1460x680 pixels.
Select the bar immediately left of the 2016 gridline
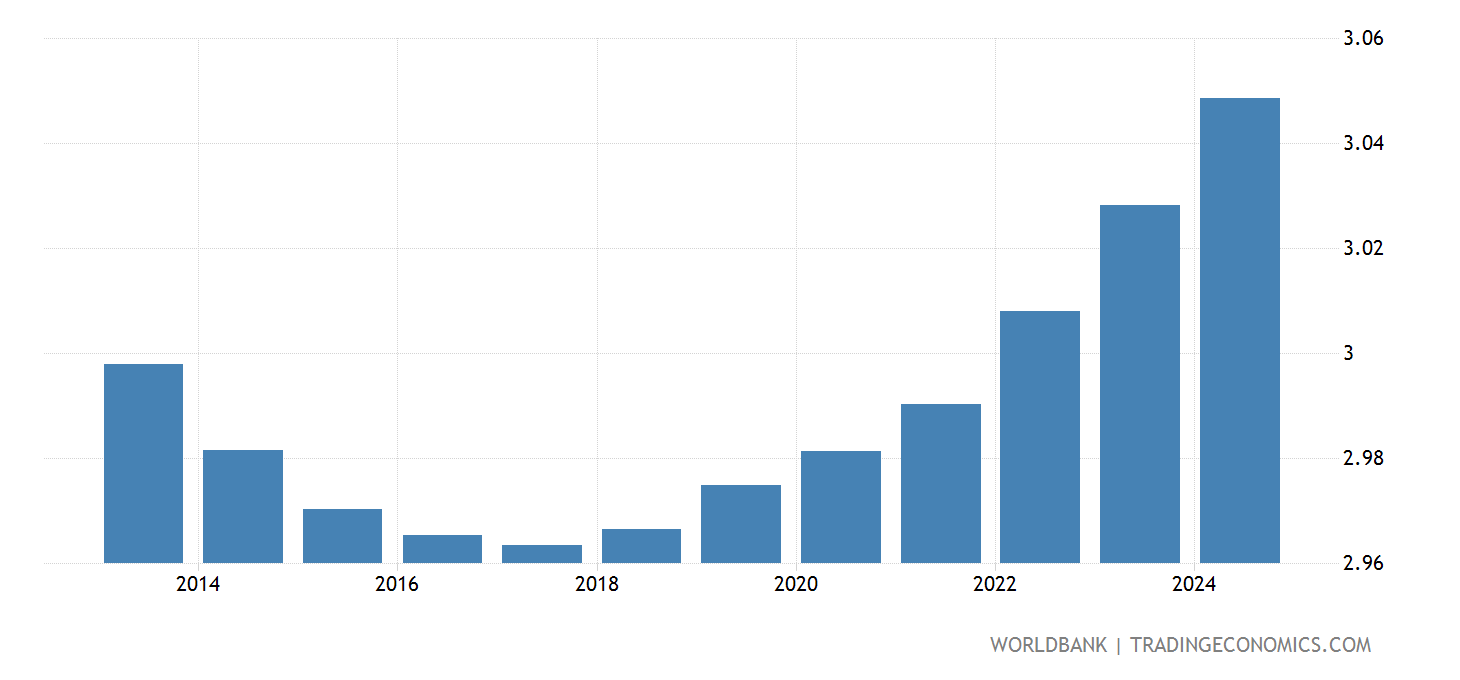pos(342,536)
